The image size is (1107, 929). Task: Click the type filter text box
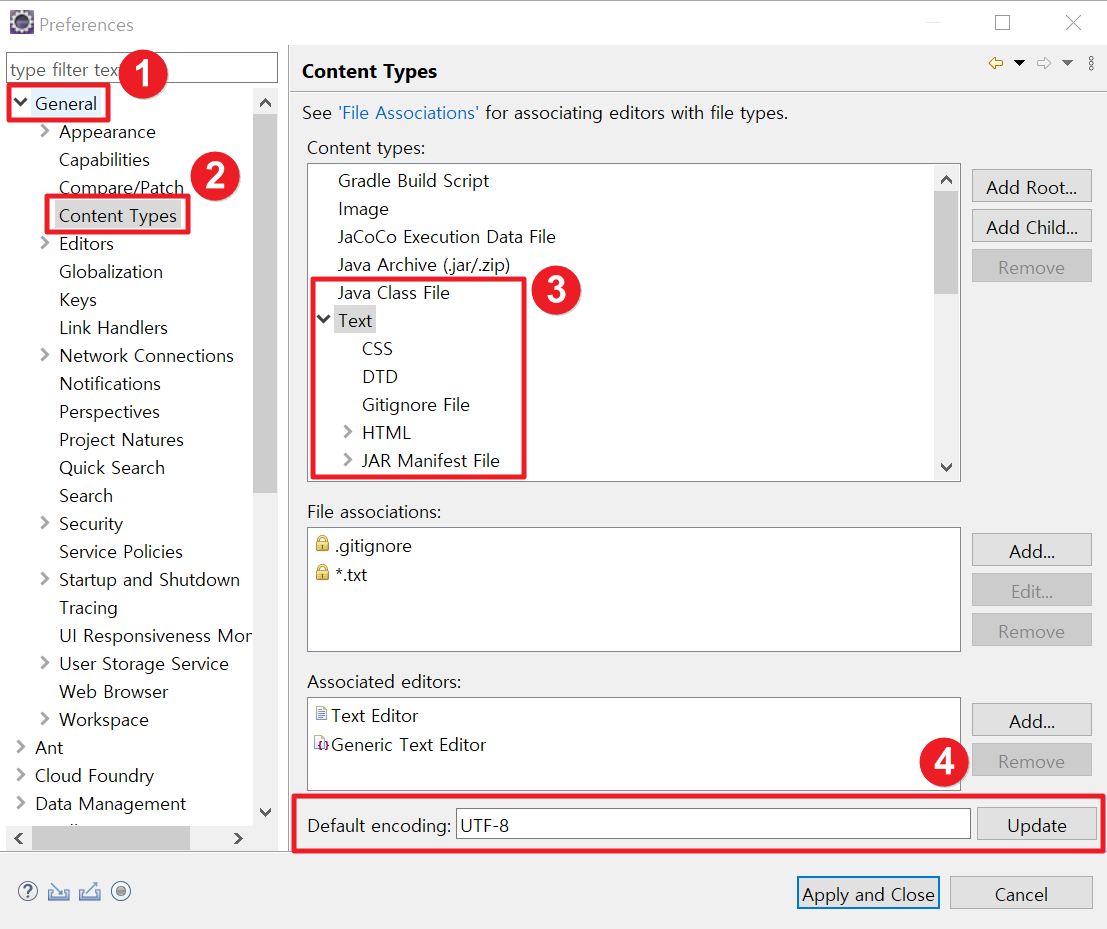click(x=142, y=68)
